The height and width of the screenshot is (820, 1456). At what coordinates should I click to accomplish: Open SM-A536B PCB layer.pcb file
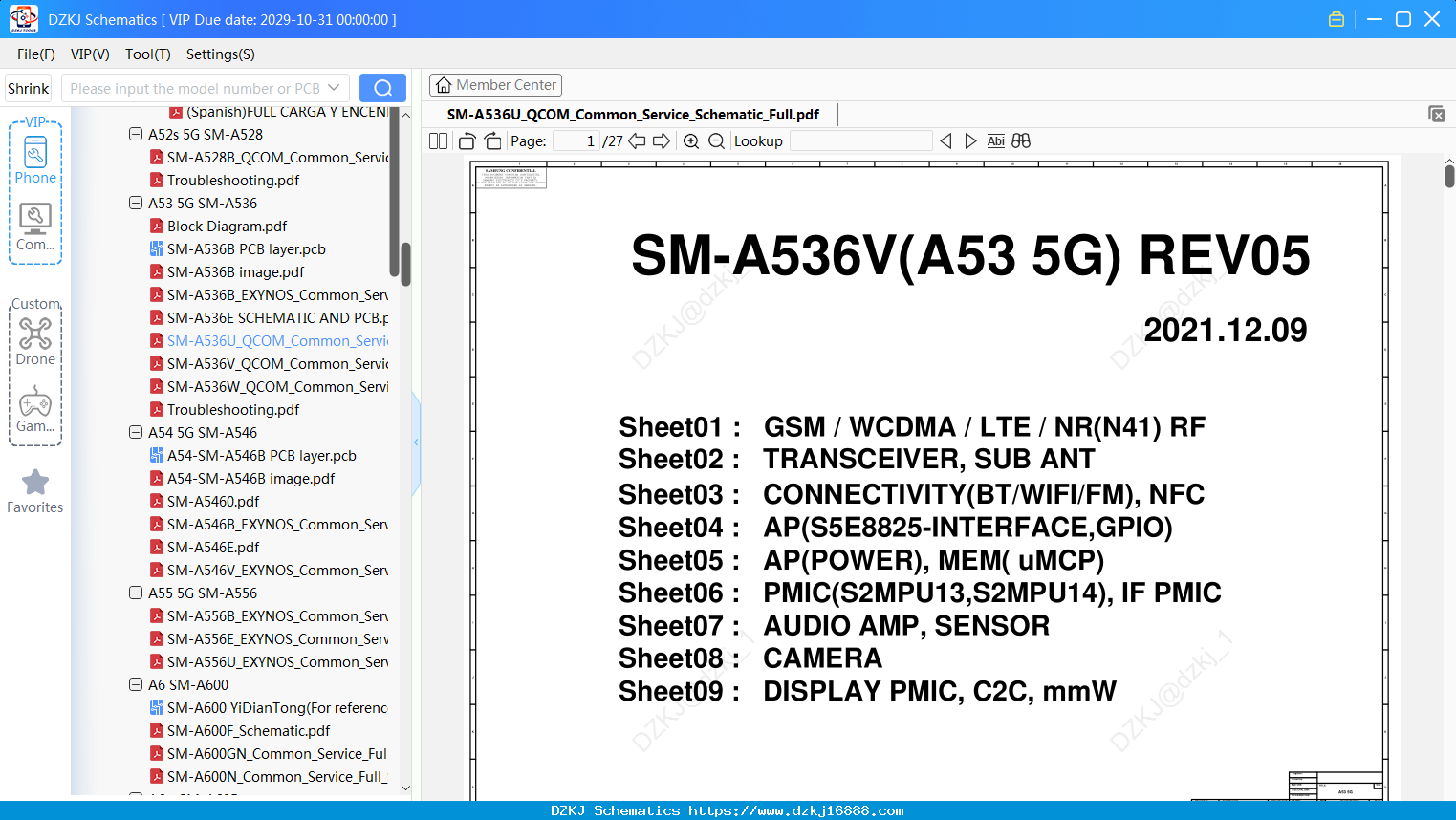pyautogui.click(x=238, y=249)
